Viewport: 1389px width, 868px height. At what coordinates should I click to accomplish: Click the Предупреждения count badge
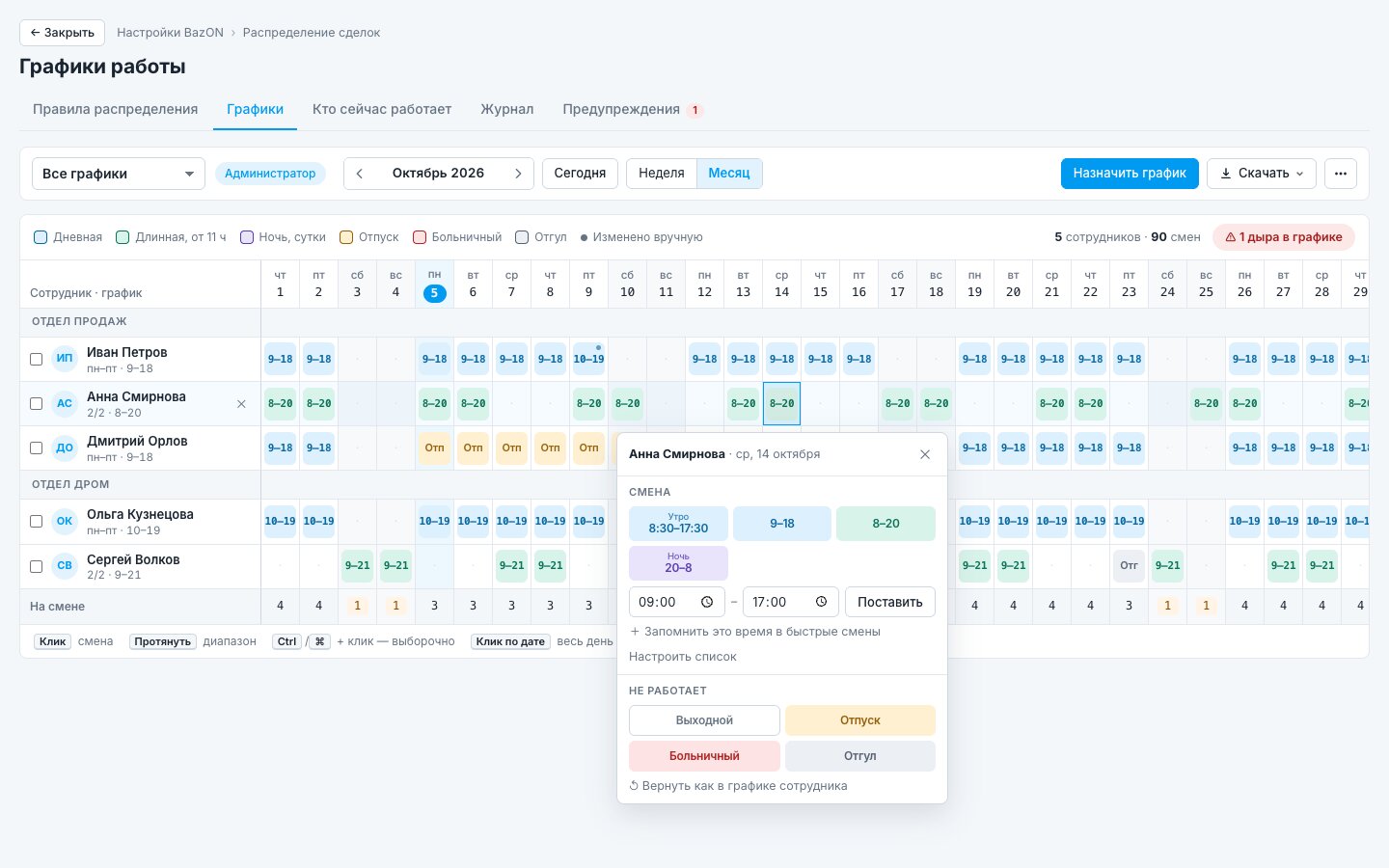pyautogui.click(x=694, y=110)
